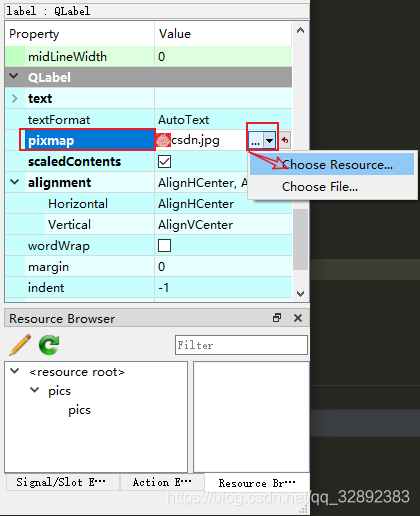Click the Vertical AlignVCenter value
Image resolution: width=420 pixels, height=516 pixels.
pos(195,225)
